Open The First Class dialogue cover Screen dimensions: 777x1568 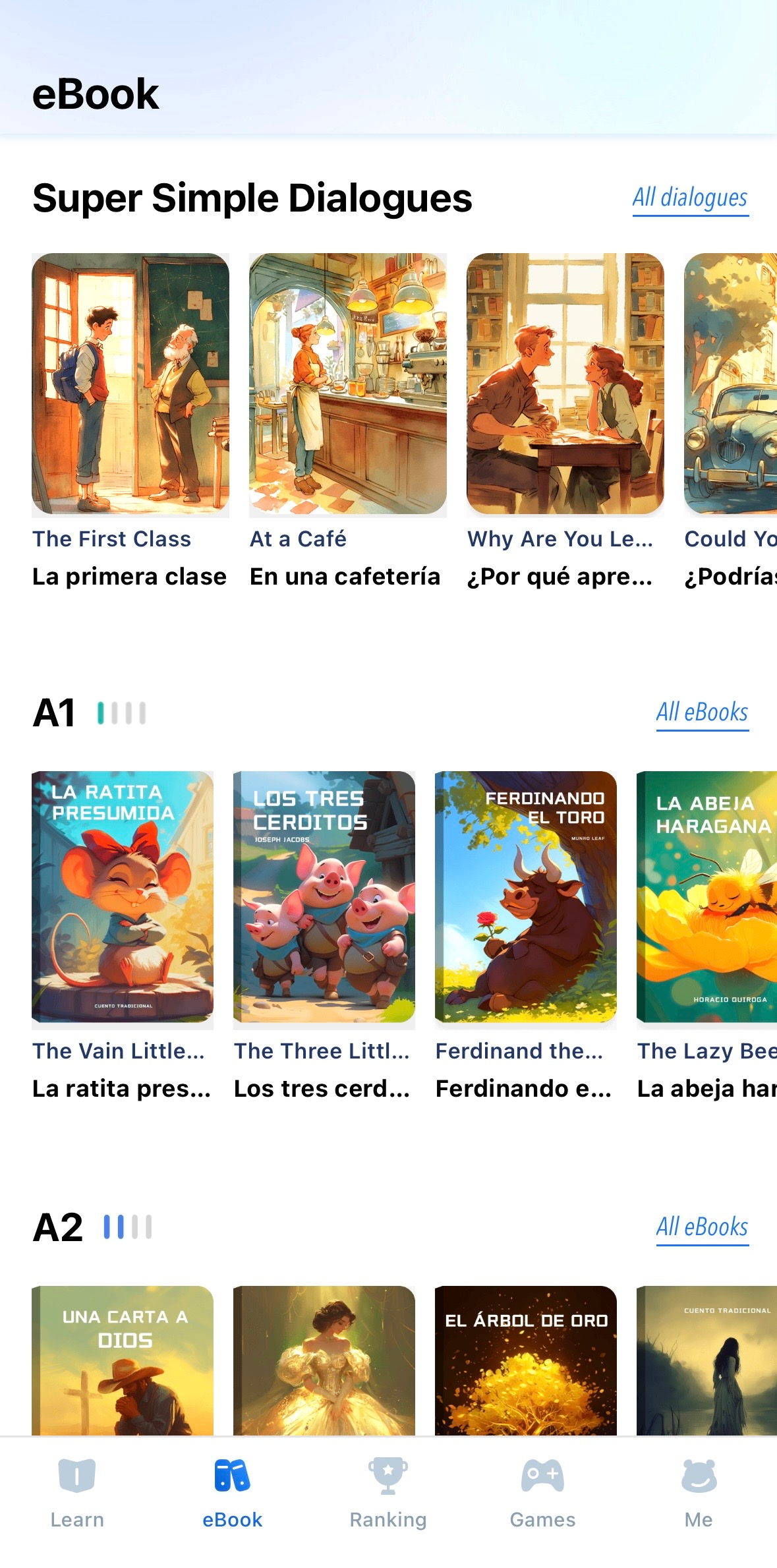130,384
